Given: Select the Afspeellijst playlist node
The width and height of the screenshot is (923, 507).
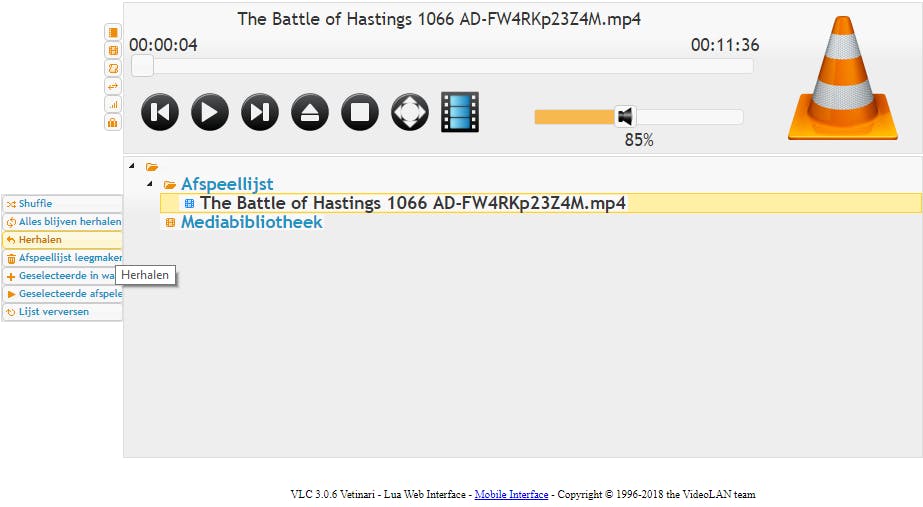Looking at the screenshot, I should 227,184.
